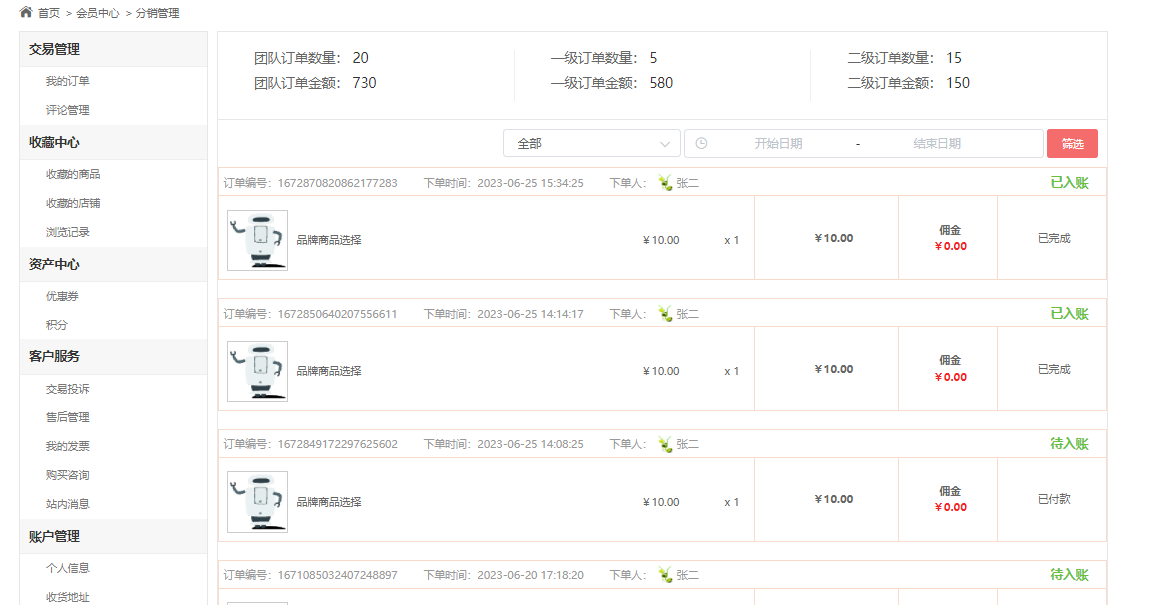This screenshot has height=605, width=1158.
Task: Click 品牌商品选择 product name in first order
Action: tap(329, 240)
